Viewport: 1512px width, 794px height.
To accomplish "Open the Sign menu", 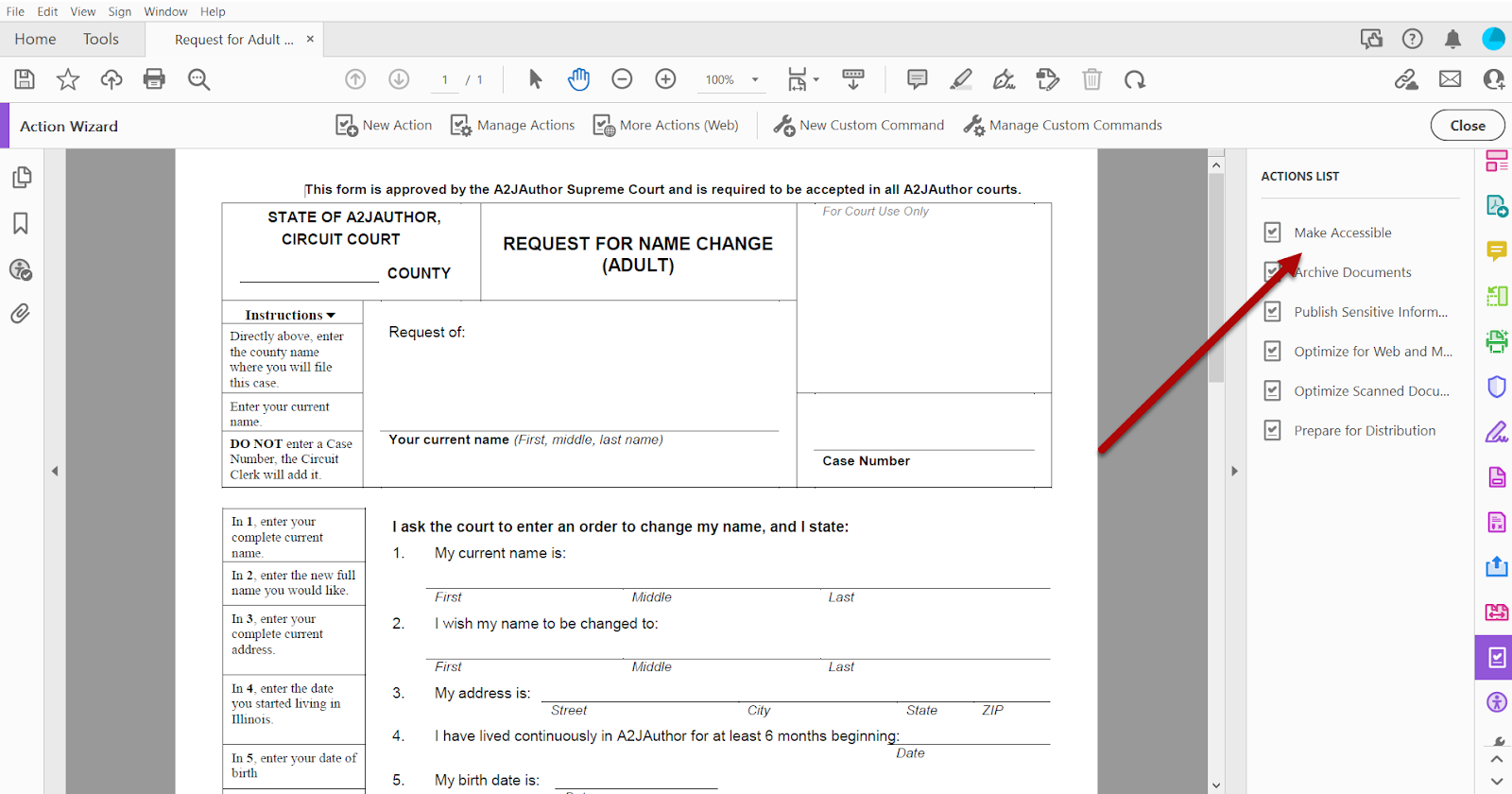I will pos(120,11).
